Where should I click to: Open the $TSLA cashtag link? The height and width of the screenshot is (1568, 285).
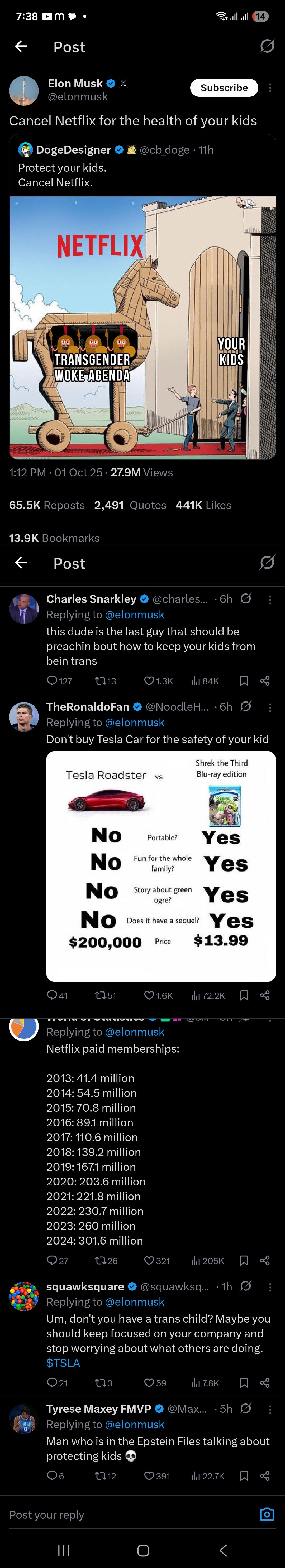point(63,1363)
